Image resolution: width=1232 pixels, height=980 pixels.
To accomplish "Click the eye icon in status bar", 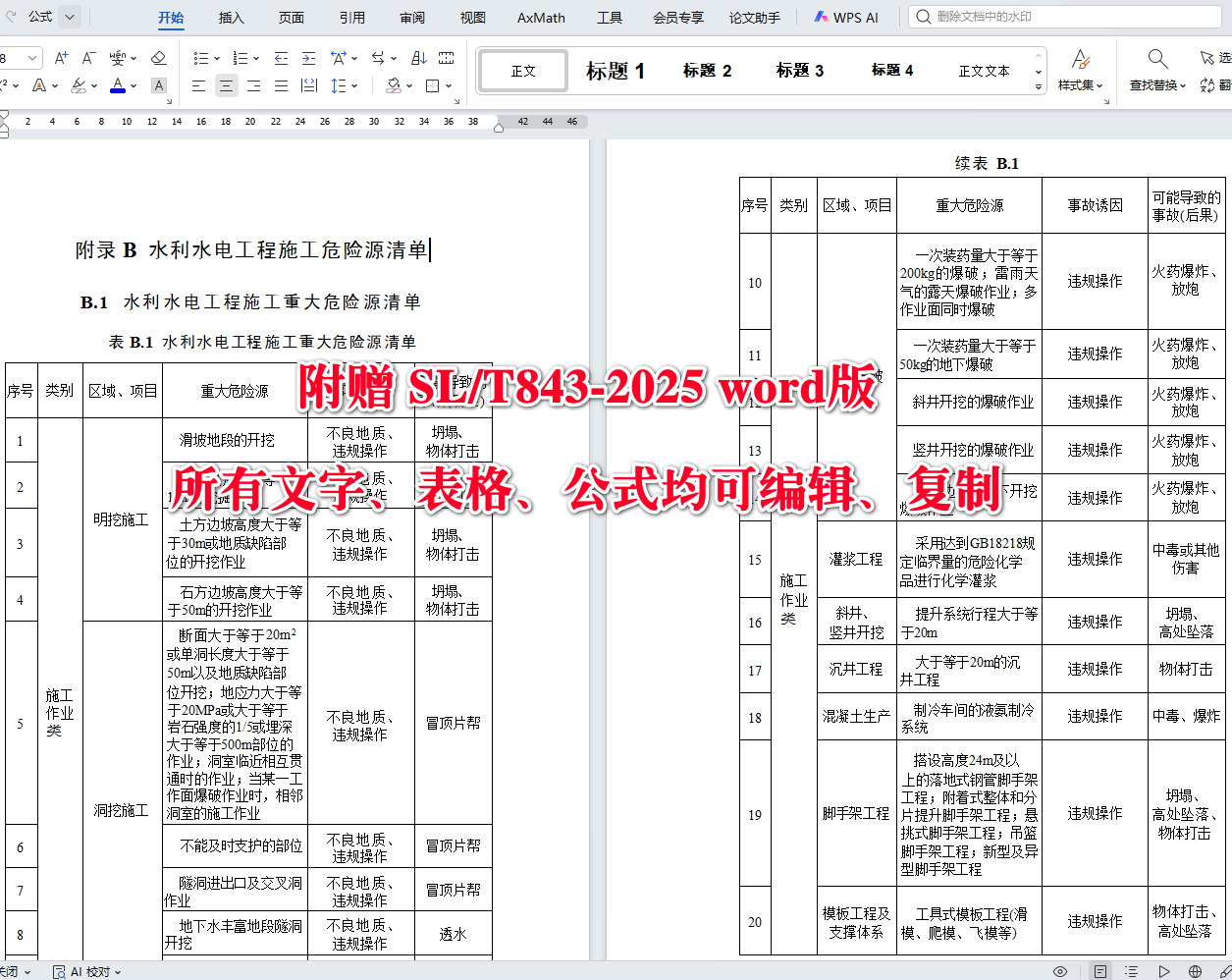I will (1059, 970).
